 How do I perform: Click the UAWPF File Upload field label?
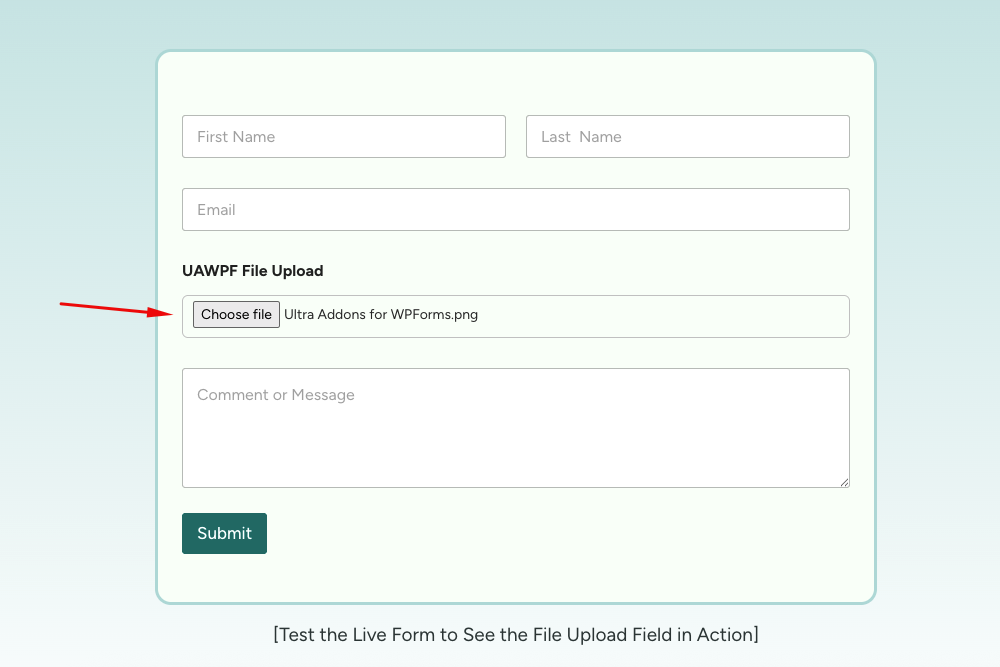(x=252, y=270)
